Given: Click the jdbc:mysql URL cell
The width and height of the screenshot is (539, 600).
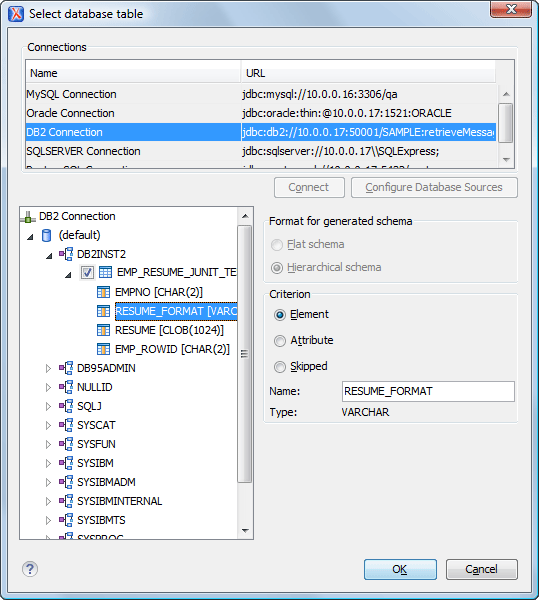Looking at the screenshot, I should pyautogui.click(x=368, y=94).
